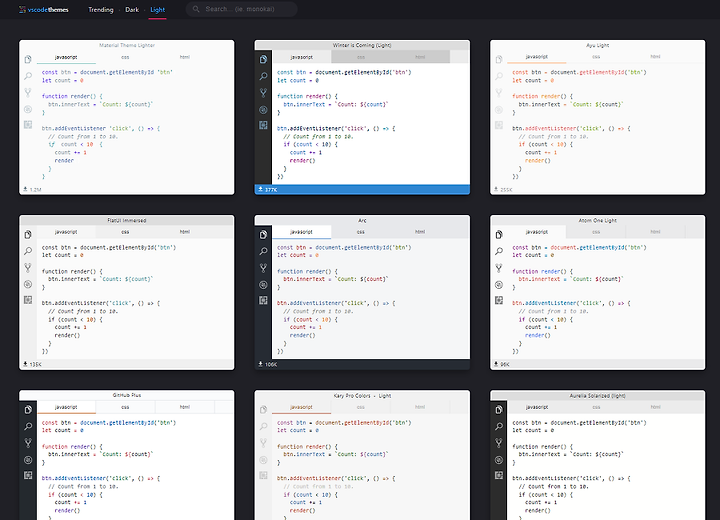The width and height of the screenshot is (720, 520).
Task: Click extensions icon in Atom One Light sidebar
Action: click(x=499, y=300)
